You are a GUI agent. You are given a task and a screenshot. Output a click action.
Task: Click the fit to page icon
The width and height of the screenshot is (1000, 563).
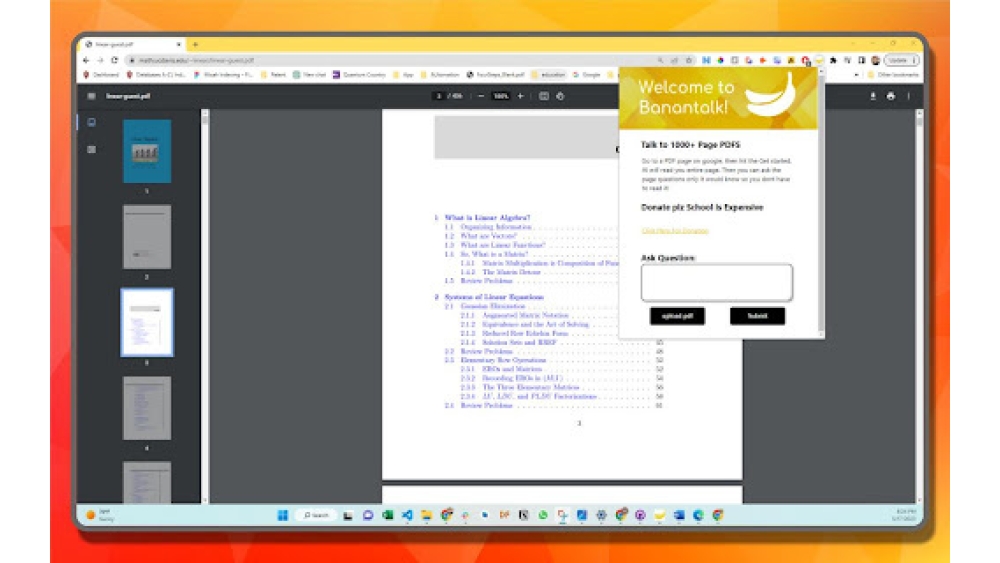click(x=543, y=96)
